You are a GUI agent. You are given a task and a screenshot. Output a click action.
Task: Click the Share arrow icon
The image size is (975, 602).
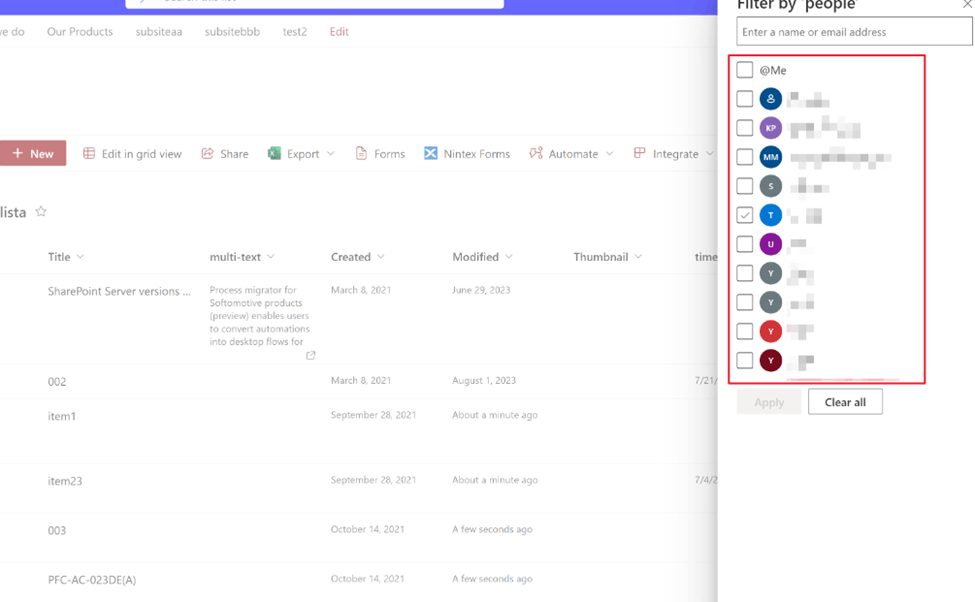(x=208, y=153)
